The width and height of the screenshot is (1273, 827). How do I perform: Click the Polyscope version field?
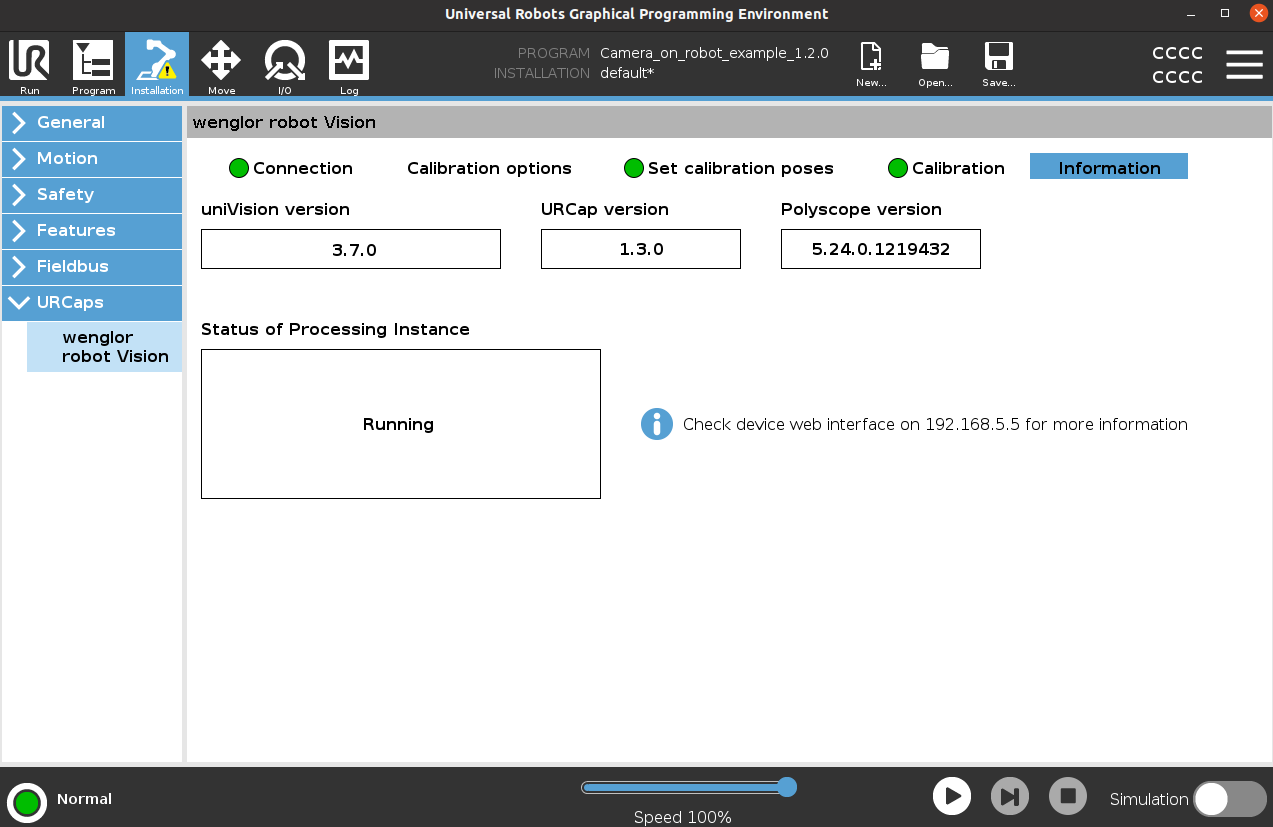pyautogui.click(x=881, y=249)
